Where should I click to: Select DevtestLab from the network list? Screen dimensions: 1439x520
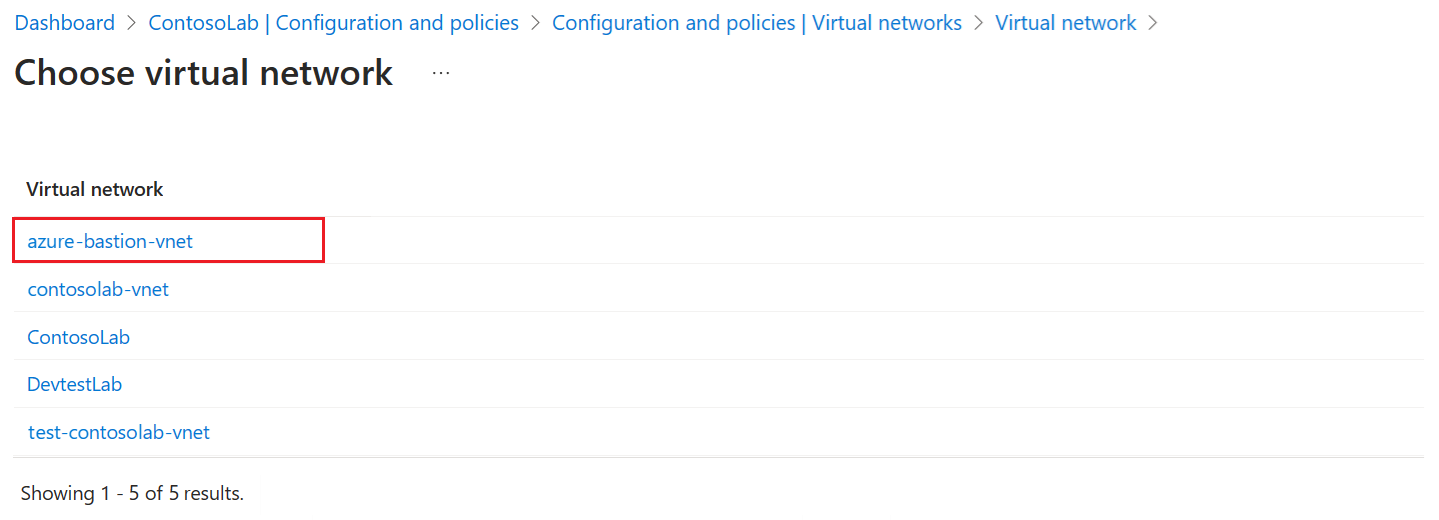pos(75,384)
